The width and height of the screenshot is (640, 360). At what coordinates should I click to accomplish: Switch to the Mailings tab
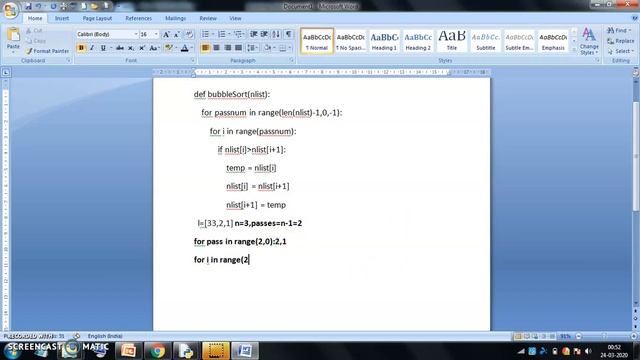[x=176, y=18]
